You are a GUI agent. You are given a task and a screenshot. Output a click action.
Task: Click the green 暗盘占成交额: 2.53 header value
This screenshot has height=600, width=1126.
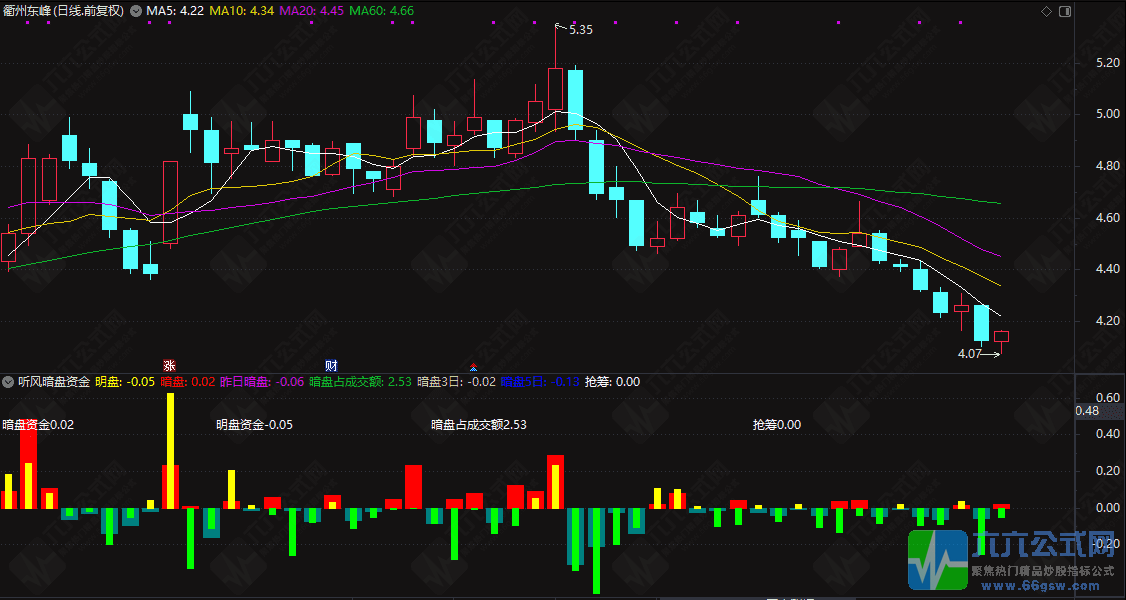(x=360, y=381)
